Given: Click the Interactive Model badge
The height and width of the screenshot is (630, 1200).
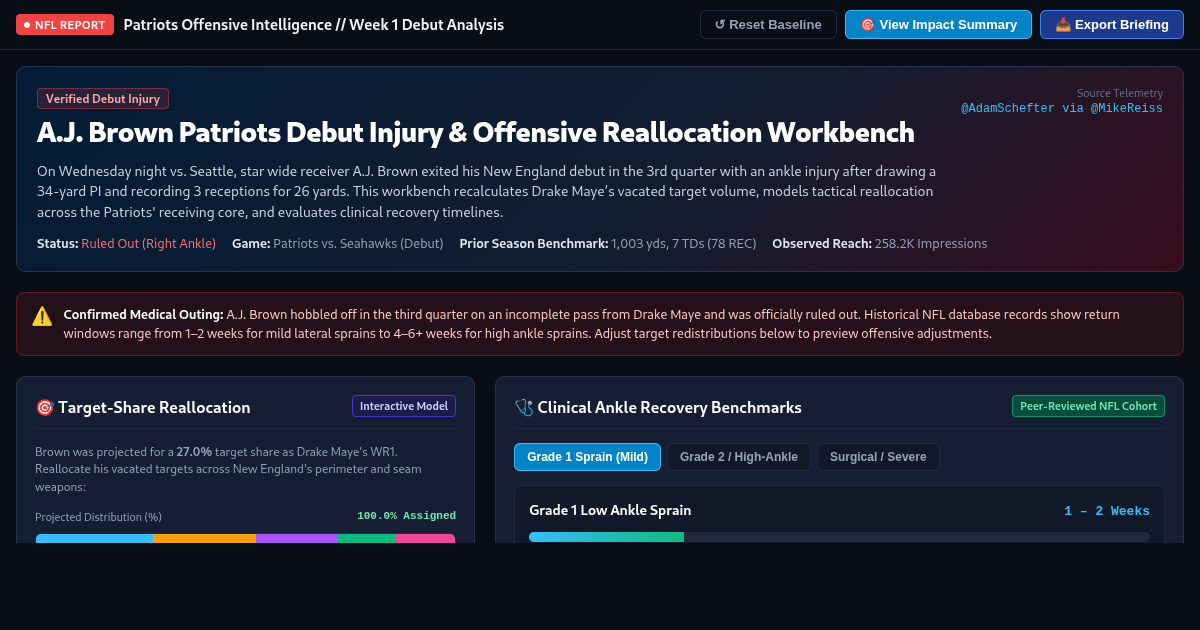Looking at the screenshot, I should 404,406.
